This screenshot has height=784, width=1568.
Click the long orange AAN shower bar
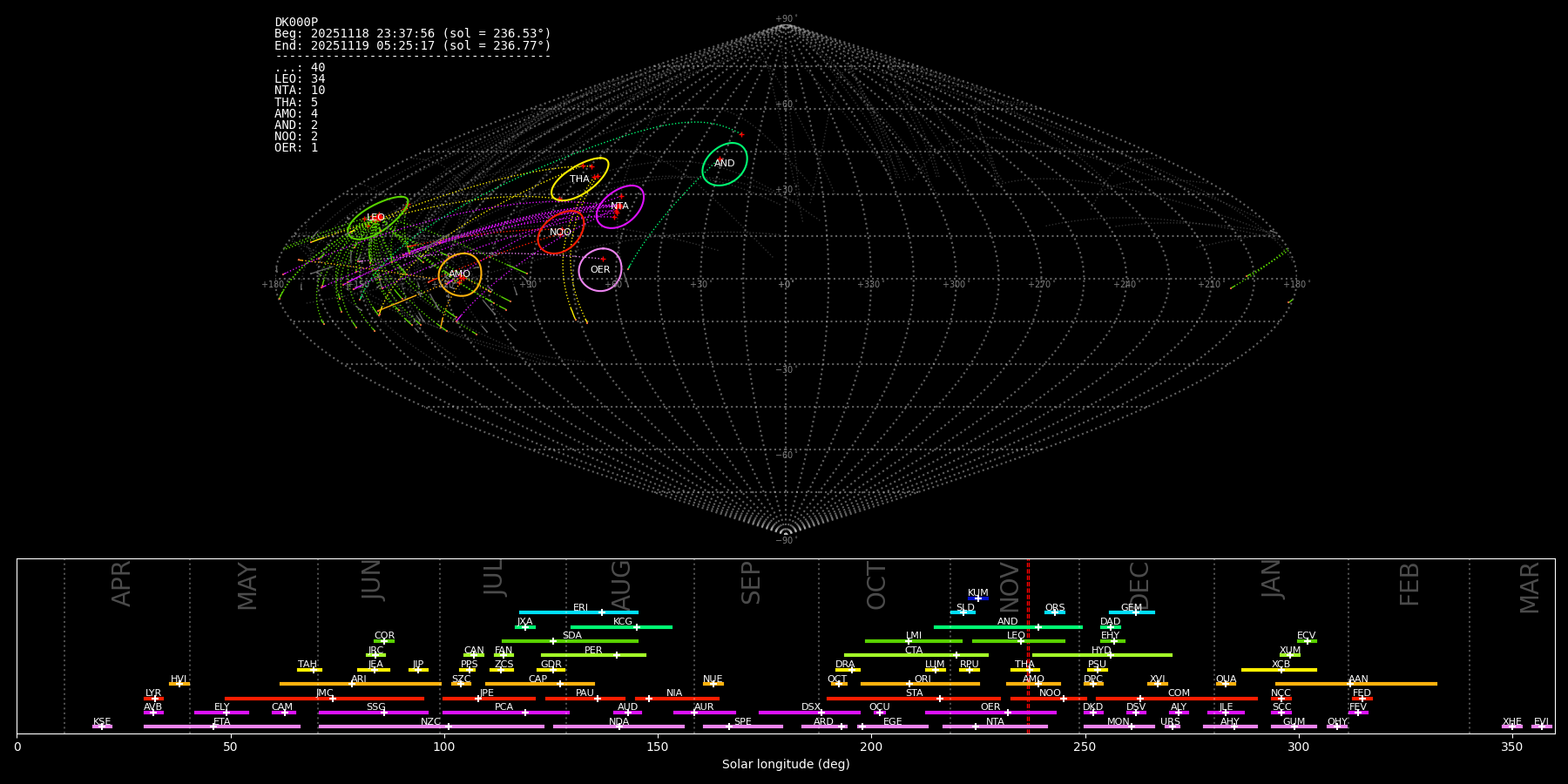[x=1356, y=684]
